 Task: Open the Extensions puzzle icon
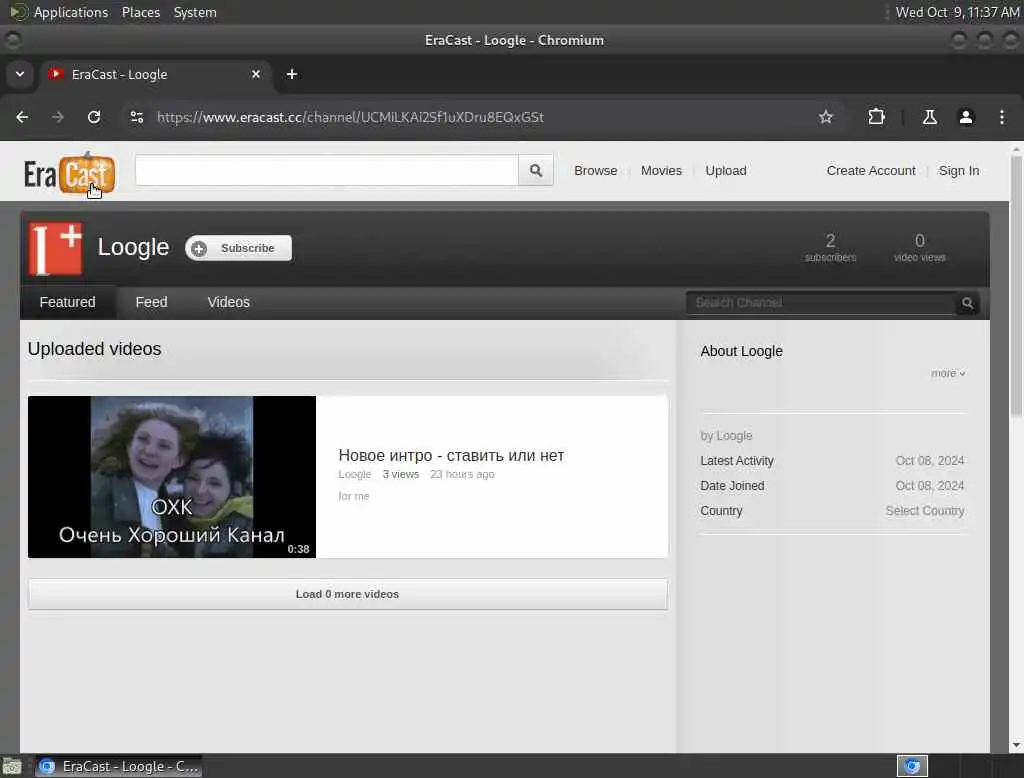(876, 117)
